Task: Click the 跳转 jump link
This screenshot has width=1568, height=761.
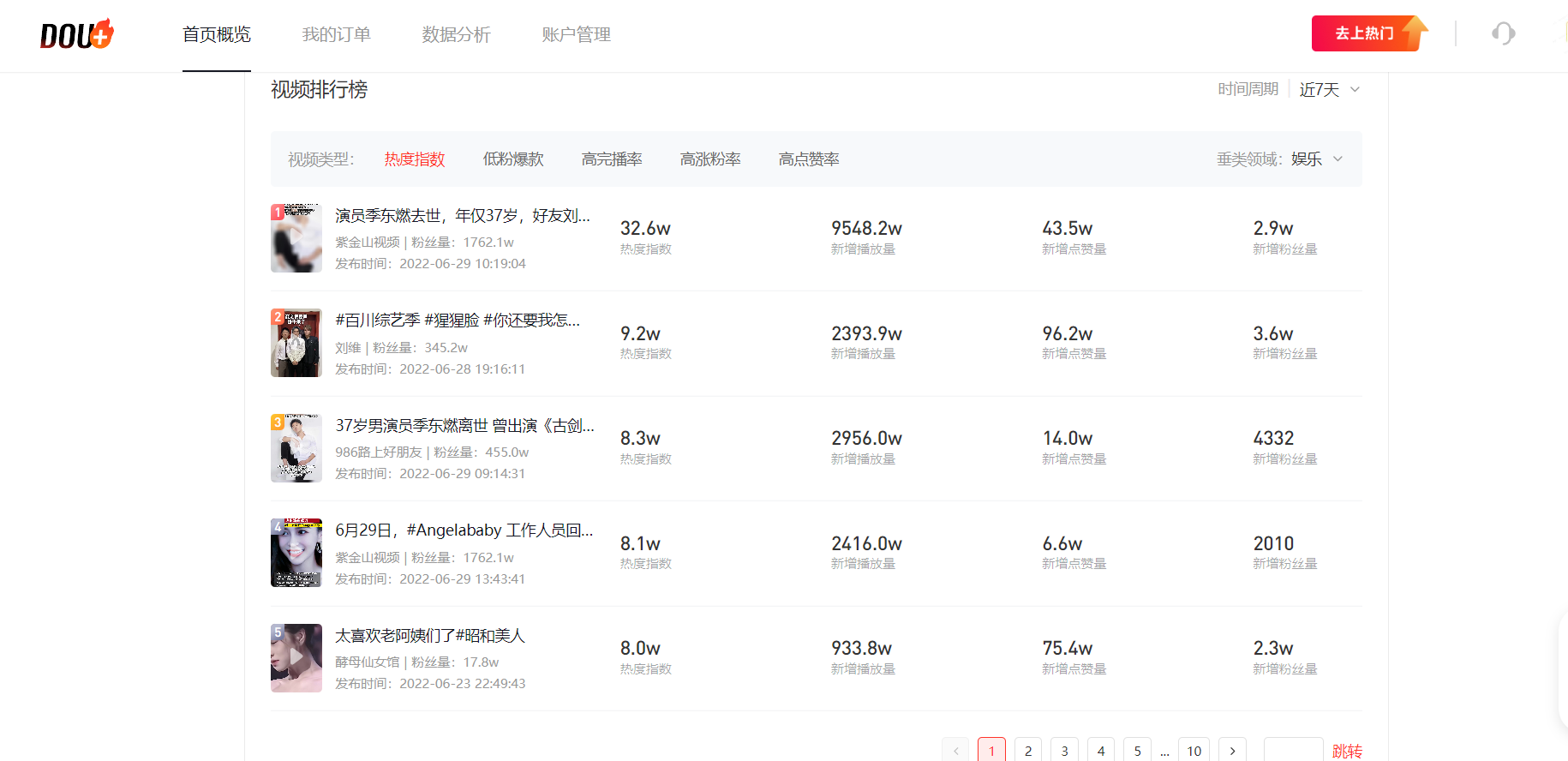Action: [x=1347, y=751]
